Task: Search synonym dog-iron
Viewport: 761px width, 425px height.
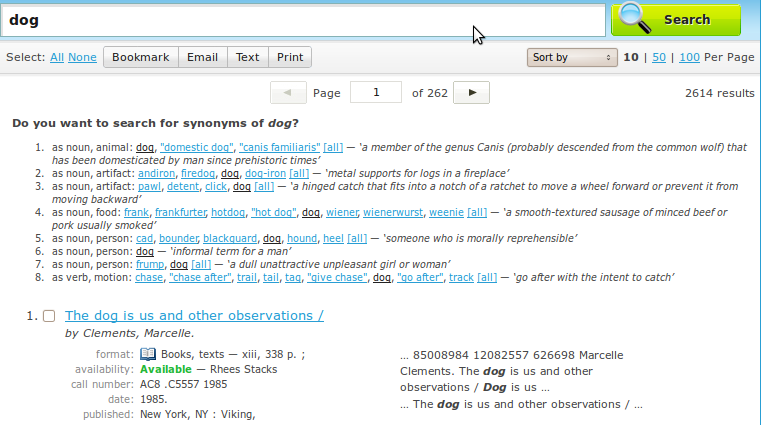Action: click(x=265, y=173)
